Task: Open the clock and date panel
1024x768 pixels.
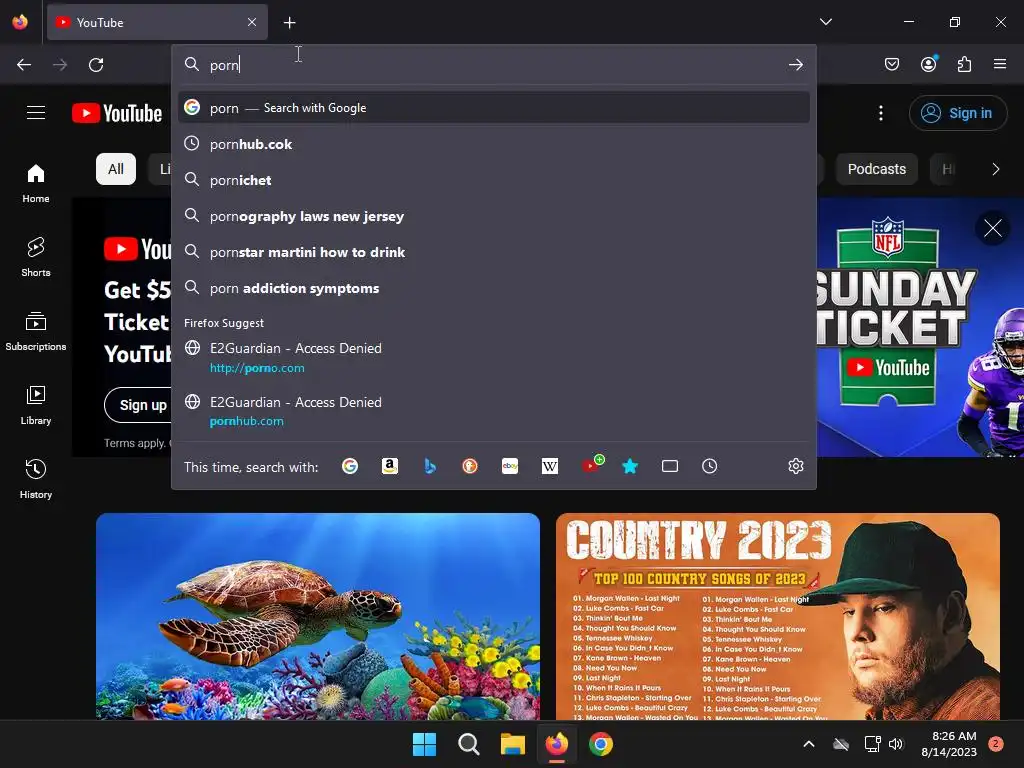Action: [x=949, y=744]
